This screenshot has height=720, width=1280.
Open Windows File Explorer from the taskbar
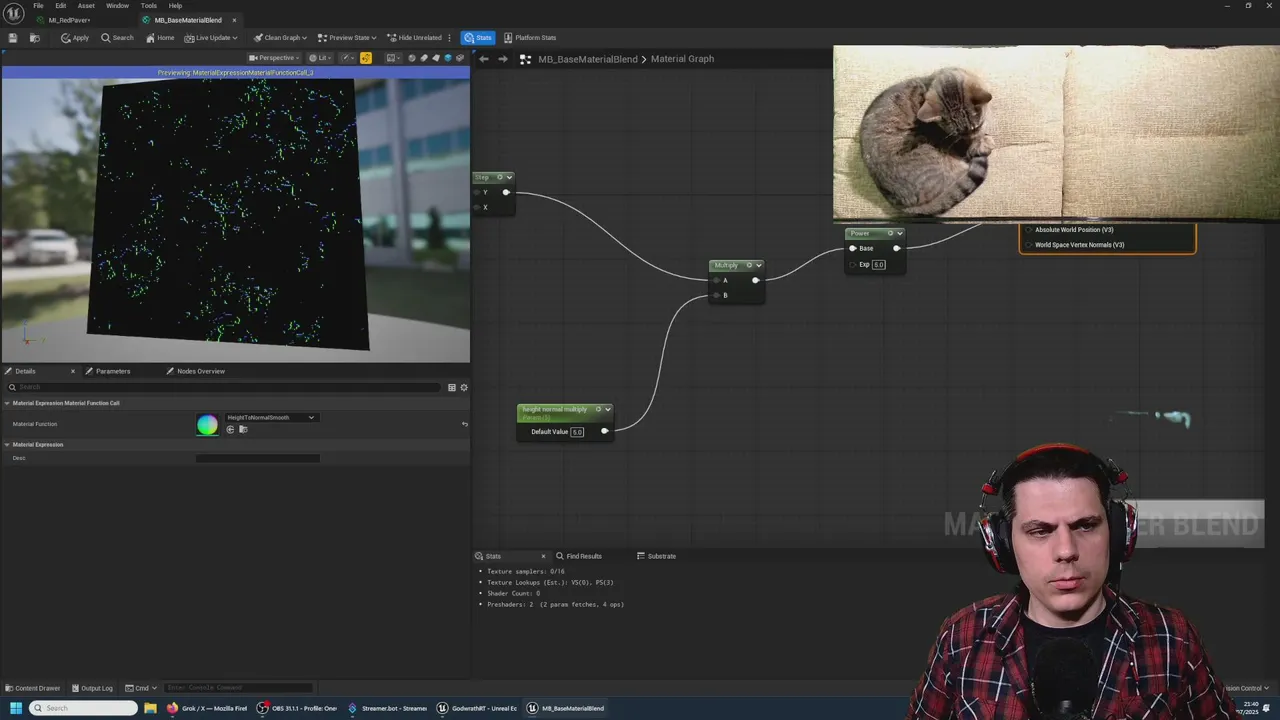coord(150,708)
